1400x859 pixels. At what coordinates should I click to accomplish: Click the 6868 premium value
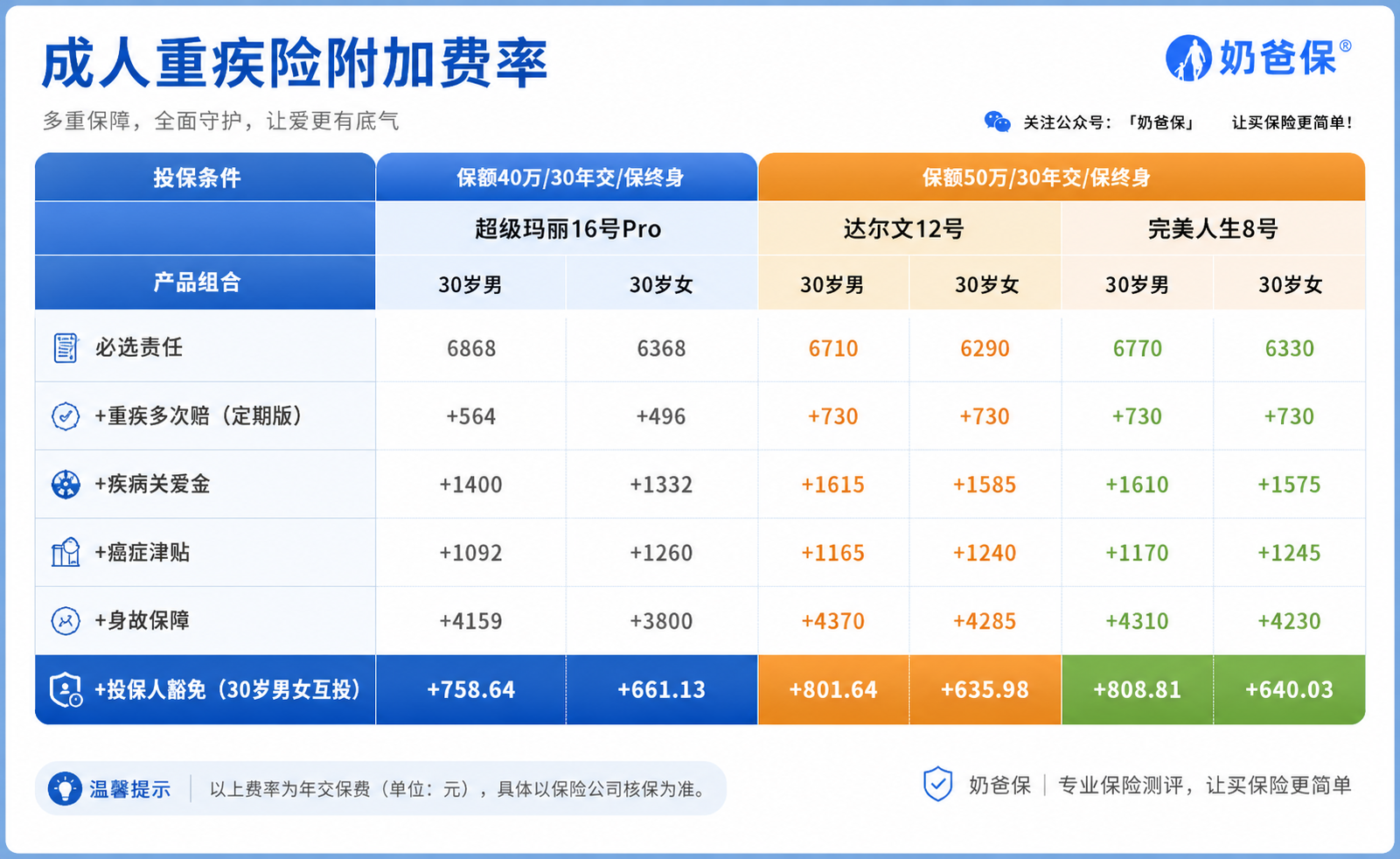(471, 348)
